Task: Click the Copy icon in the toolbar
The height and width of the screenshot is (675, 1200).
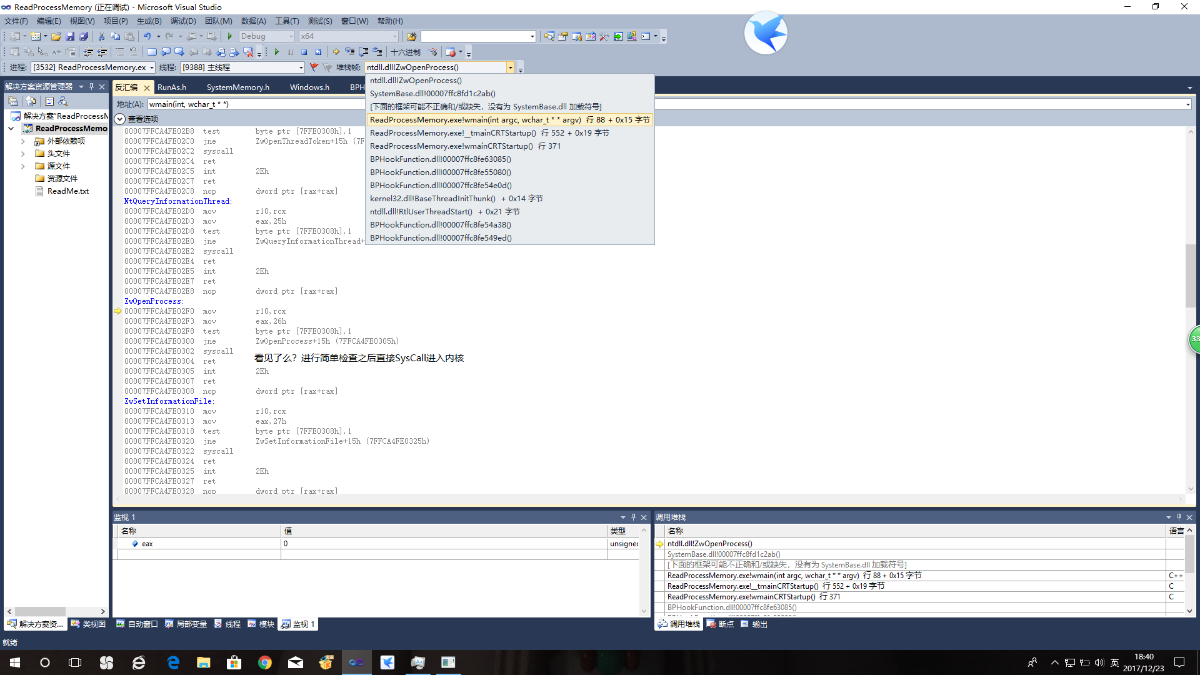Action: click(115, 36)
